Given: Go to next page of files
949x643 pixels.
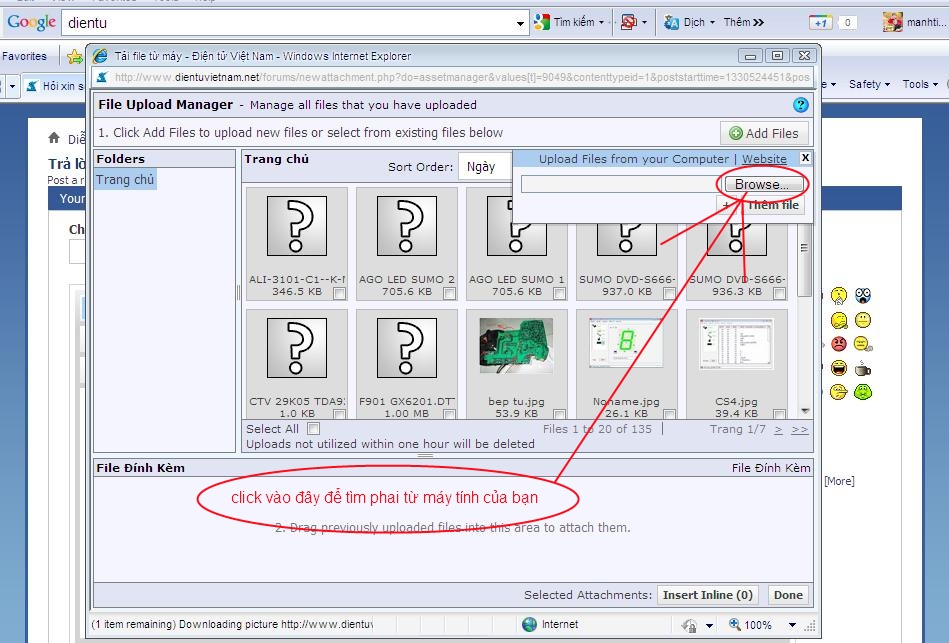Looking at the screenshot, I should pyautogui.click(x=778, y=429).
